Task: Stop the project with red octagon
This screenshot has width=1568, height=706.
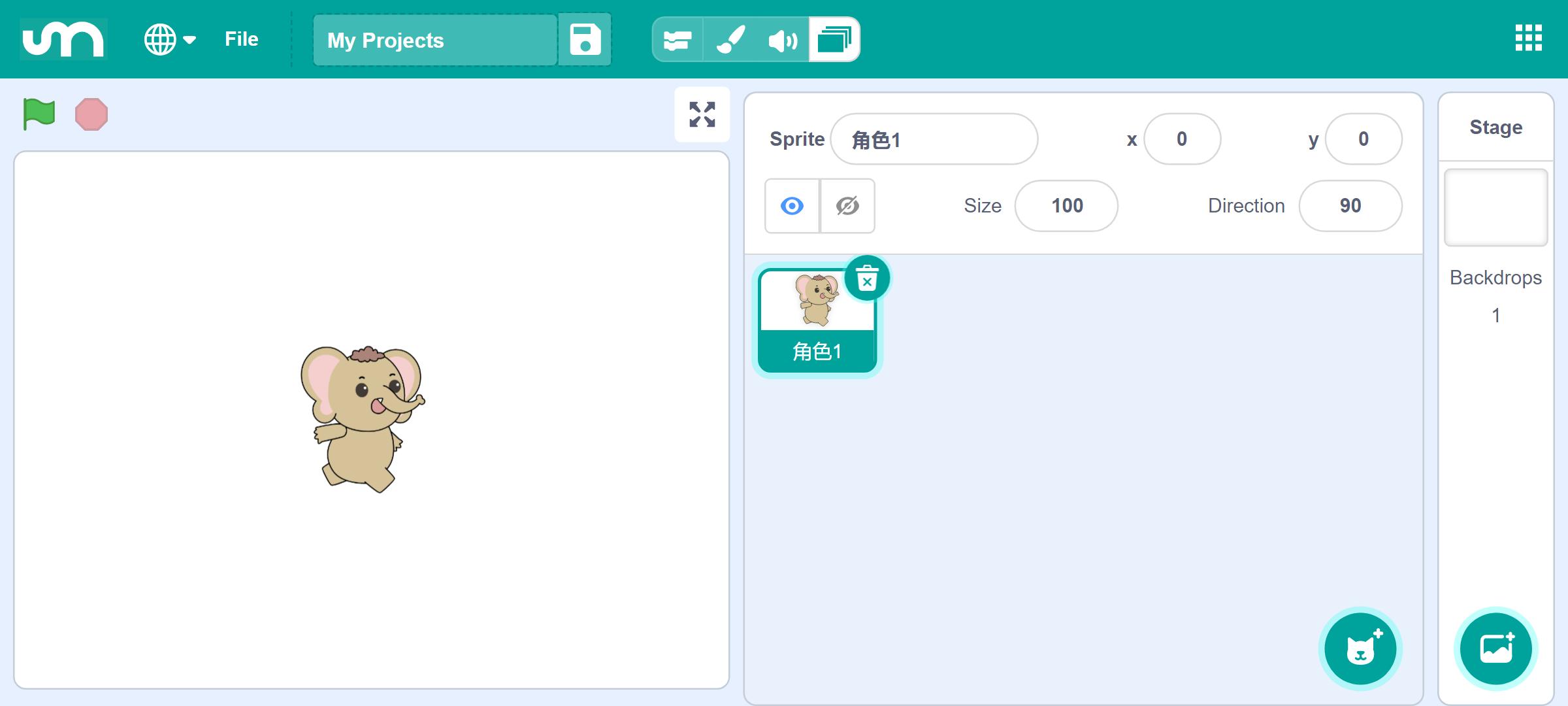Action: pos(91,114)
